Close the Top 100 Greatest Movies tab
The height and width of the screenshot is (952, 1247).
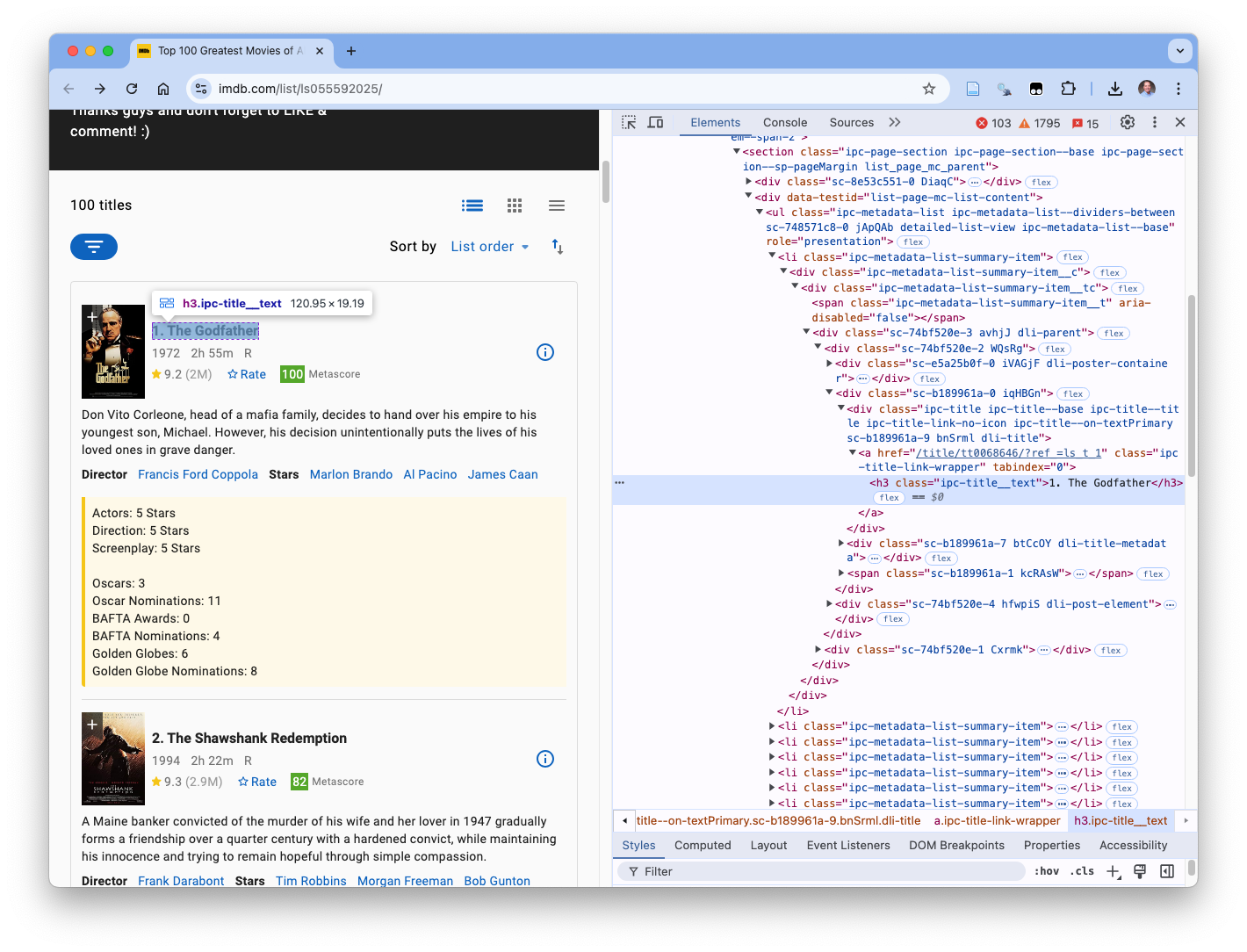[320, 51]
